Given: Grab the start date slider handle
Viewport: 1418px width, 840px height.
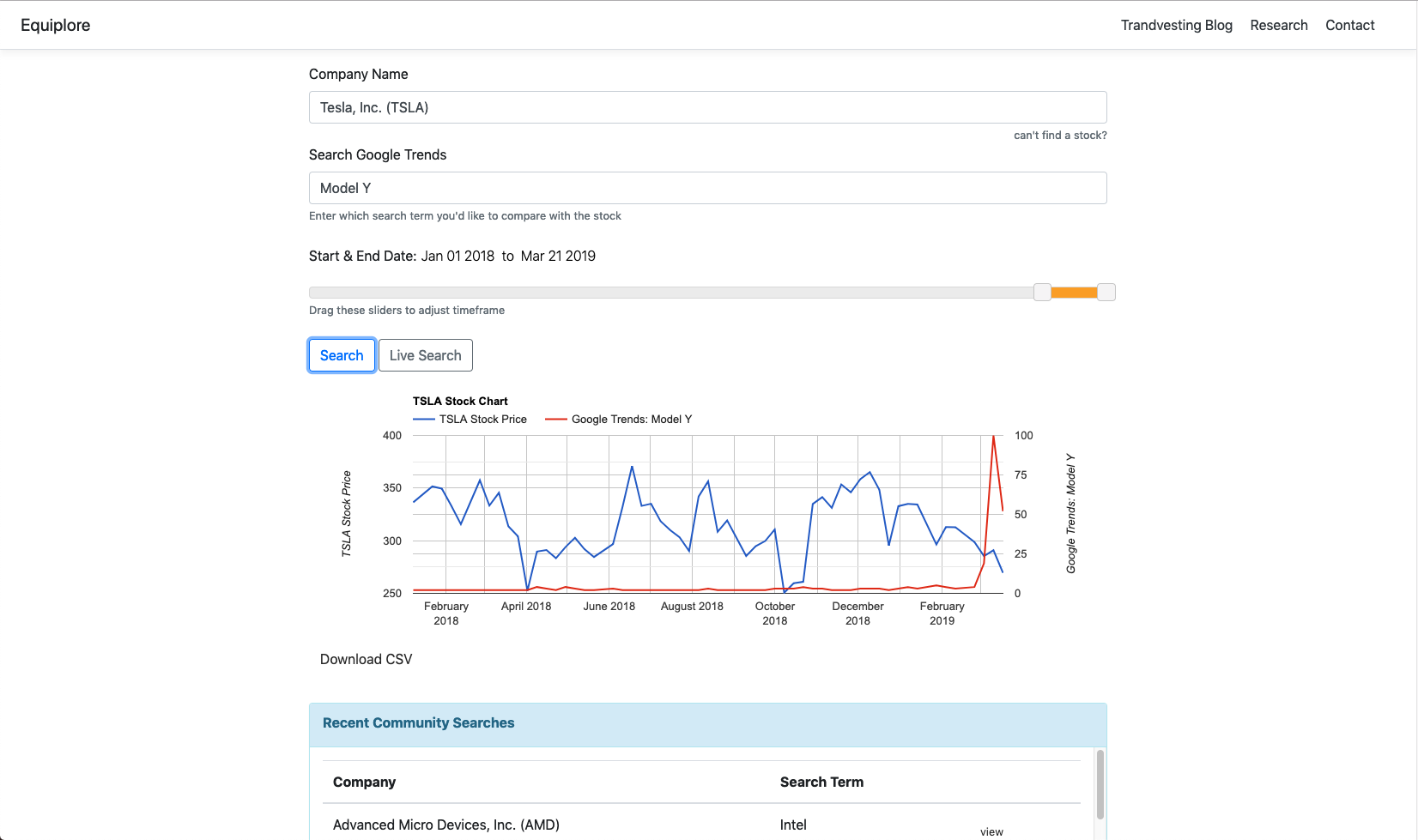Looking at the screenshot, I should [1042, 293].
